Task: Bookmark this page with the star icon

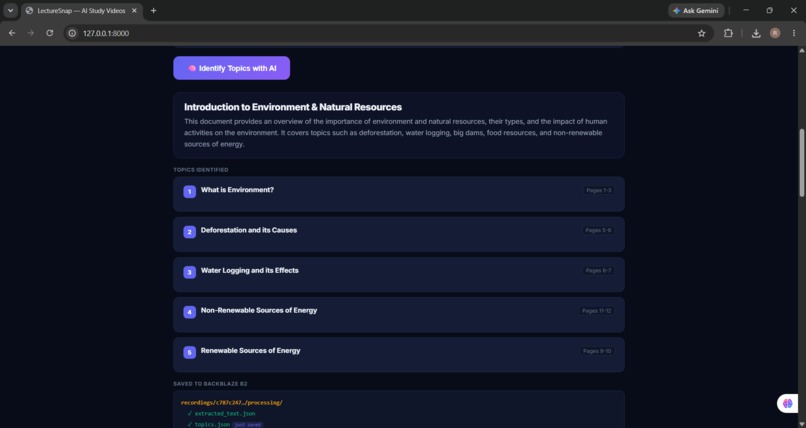Action: pos(702,33)
